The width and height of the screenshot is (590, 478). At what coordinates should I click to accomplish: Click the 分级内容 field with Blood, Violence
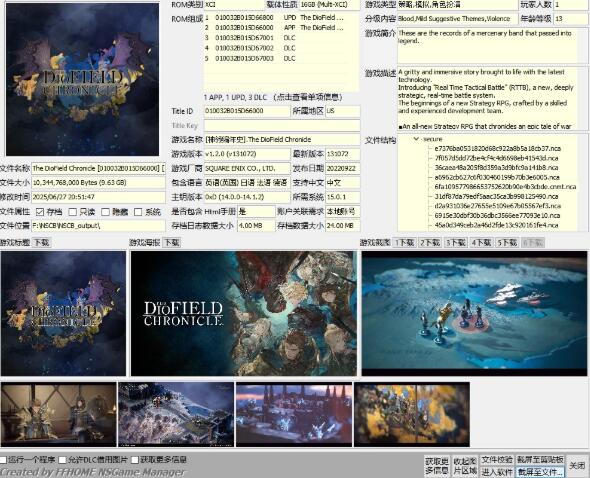pyautogui.click(x=458, y=18)
